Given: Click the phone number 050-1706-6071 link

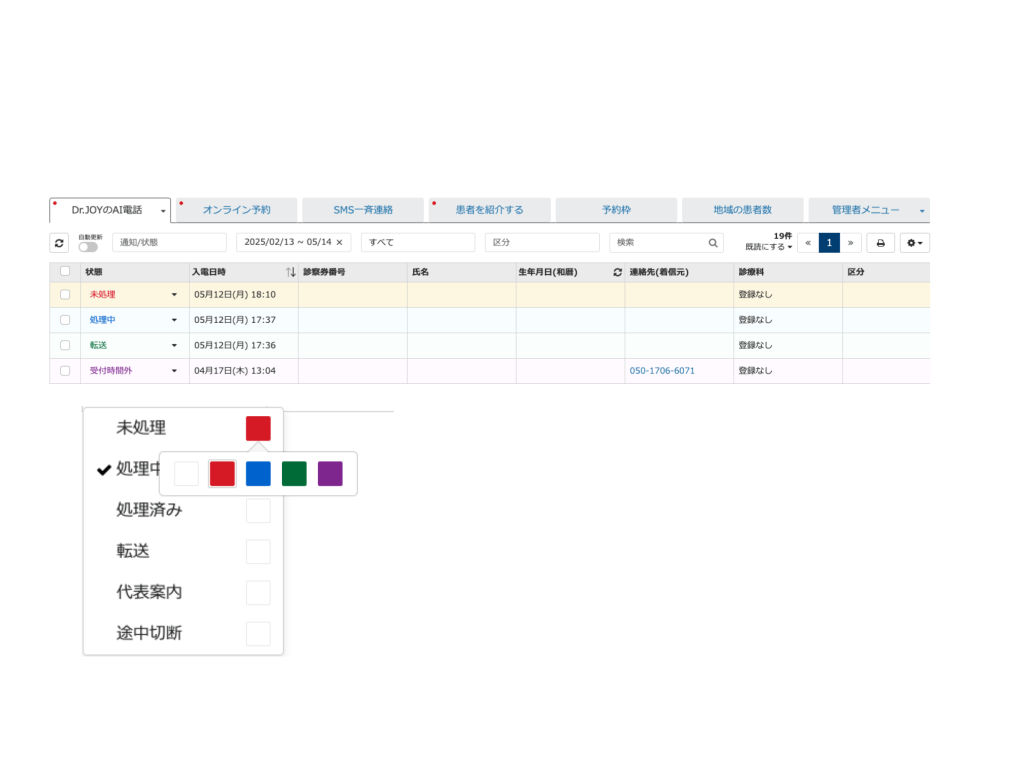Looking at the screenshot, I should pyautogui.click(x=662, y=371).
